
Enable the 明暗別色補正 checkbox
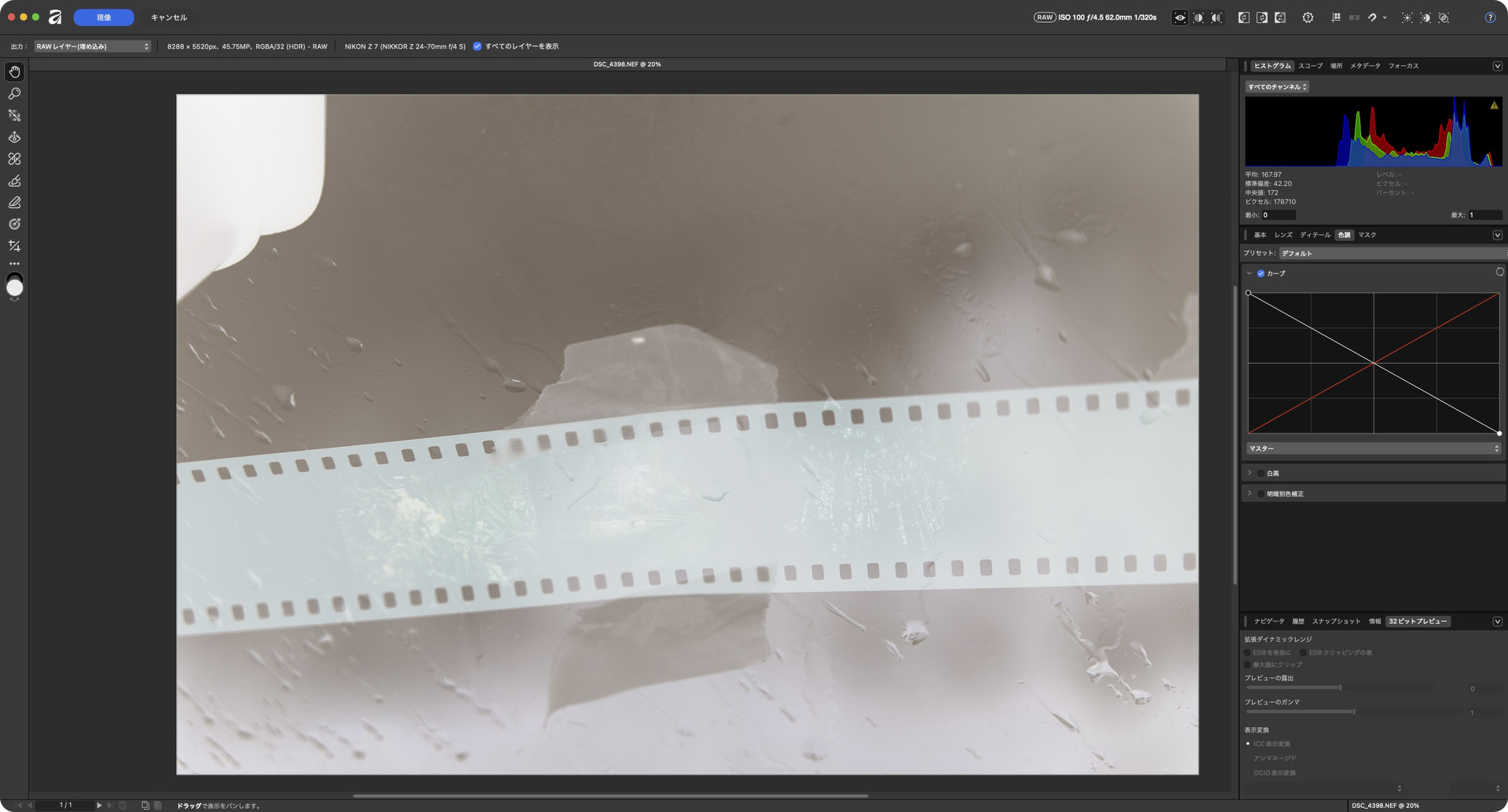click(1261, 494)
